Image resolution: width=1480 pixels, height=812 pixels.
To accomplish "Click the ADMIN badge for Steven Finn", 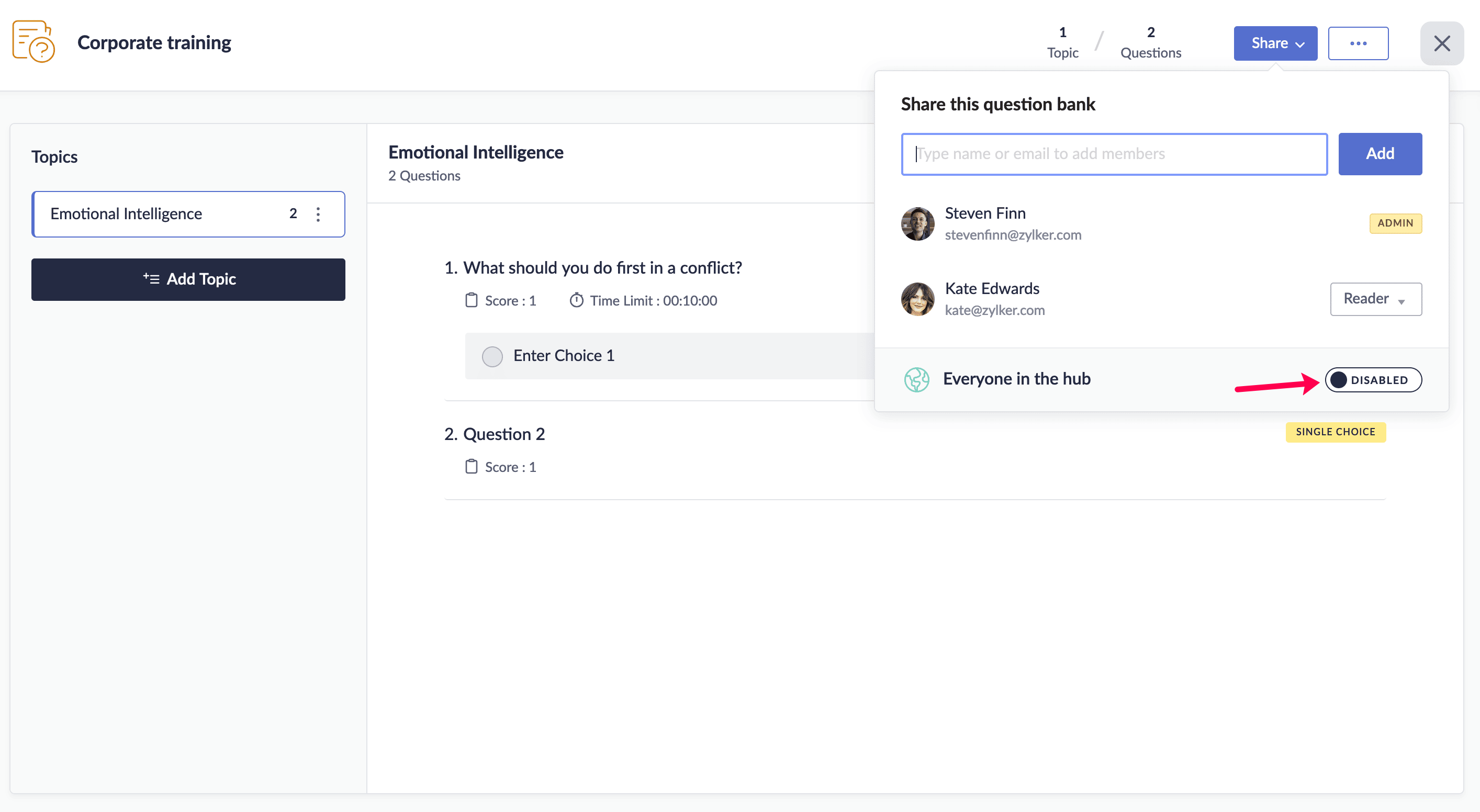I will [x=1394, y=223].
